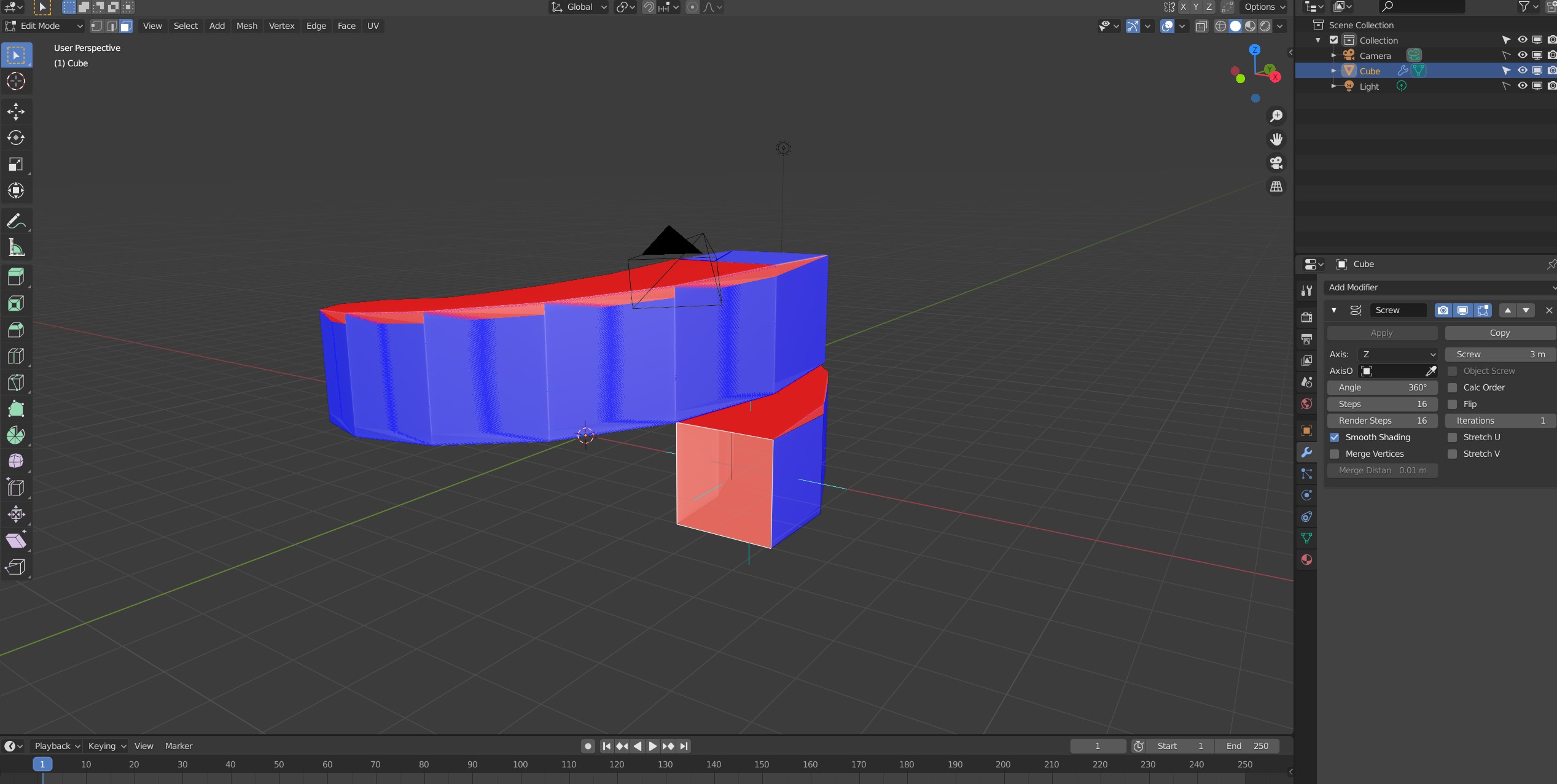Image resolution: width=1557 pixels, height=784 pixels.
Task: Open Material properties tab icon
Action: pyautogui.click(x=1306, y=560)
